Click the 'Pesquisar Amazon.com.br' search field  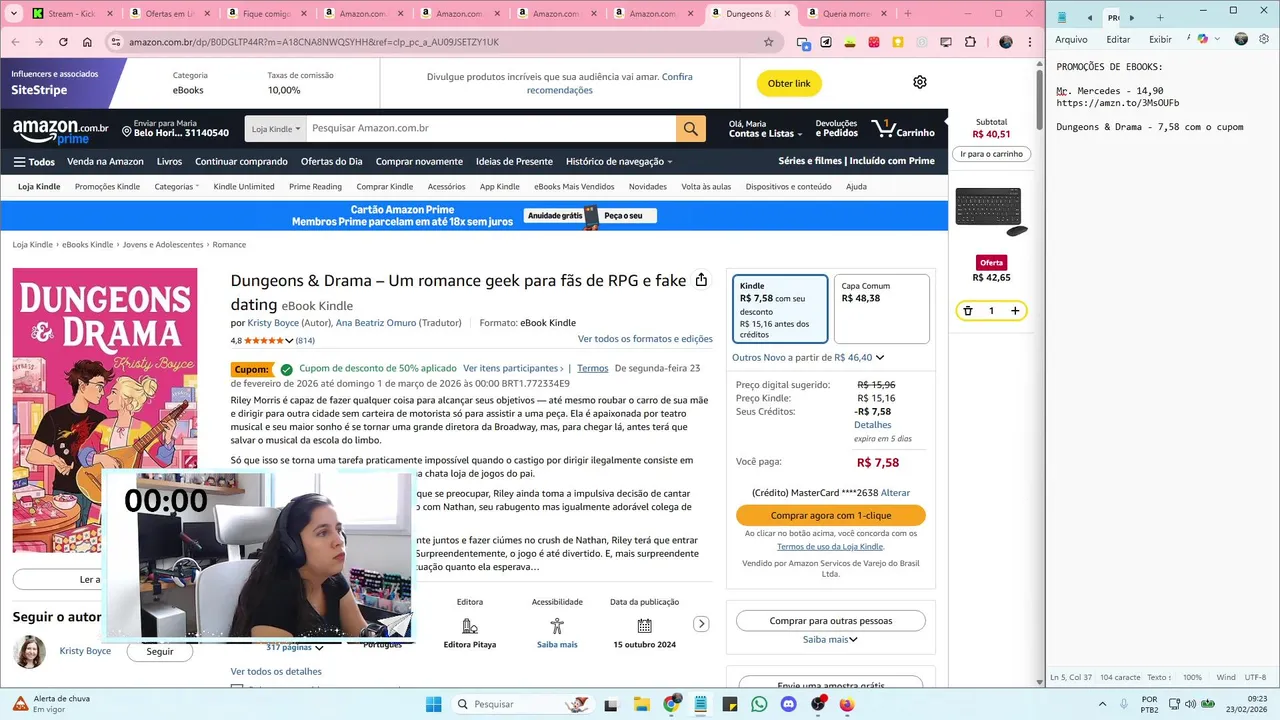[491, 129]
